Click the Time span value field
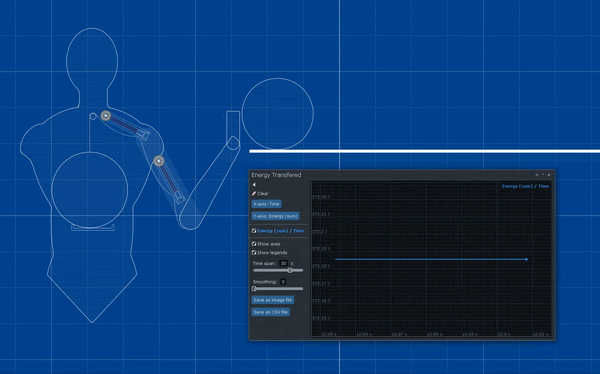This screenshot has height=374, width=600. (283, 263)
